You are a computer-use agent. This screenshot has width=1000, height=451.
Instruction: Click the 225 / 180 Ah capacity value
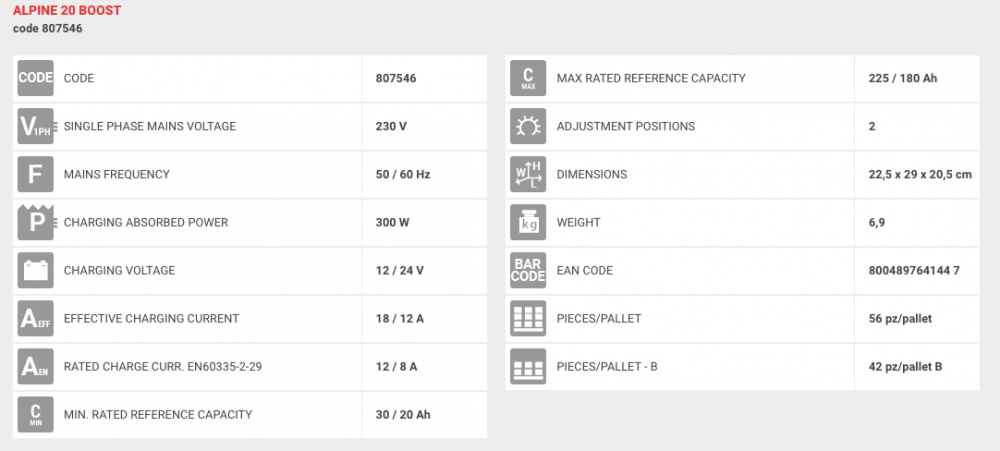tap(902, 78)
